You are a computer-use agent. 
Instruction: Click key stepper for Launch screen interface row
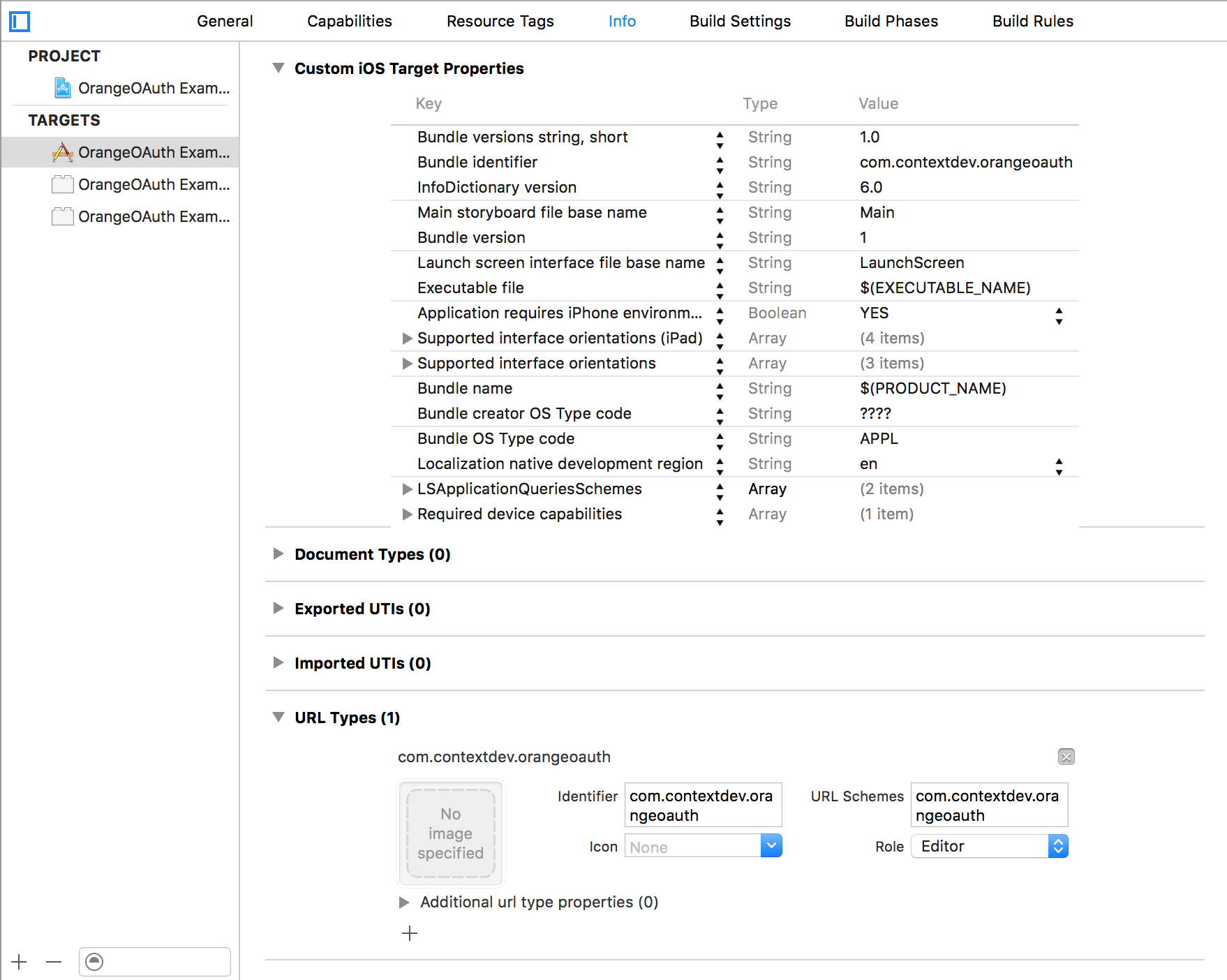click(x=720, y=266)
